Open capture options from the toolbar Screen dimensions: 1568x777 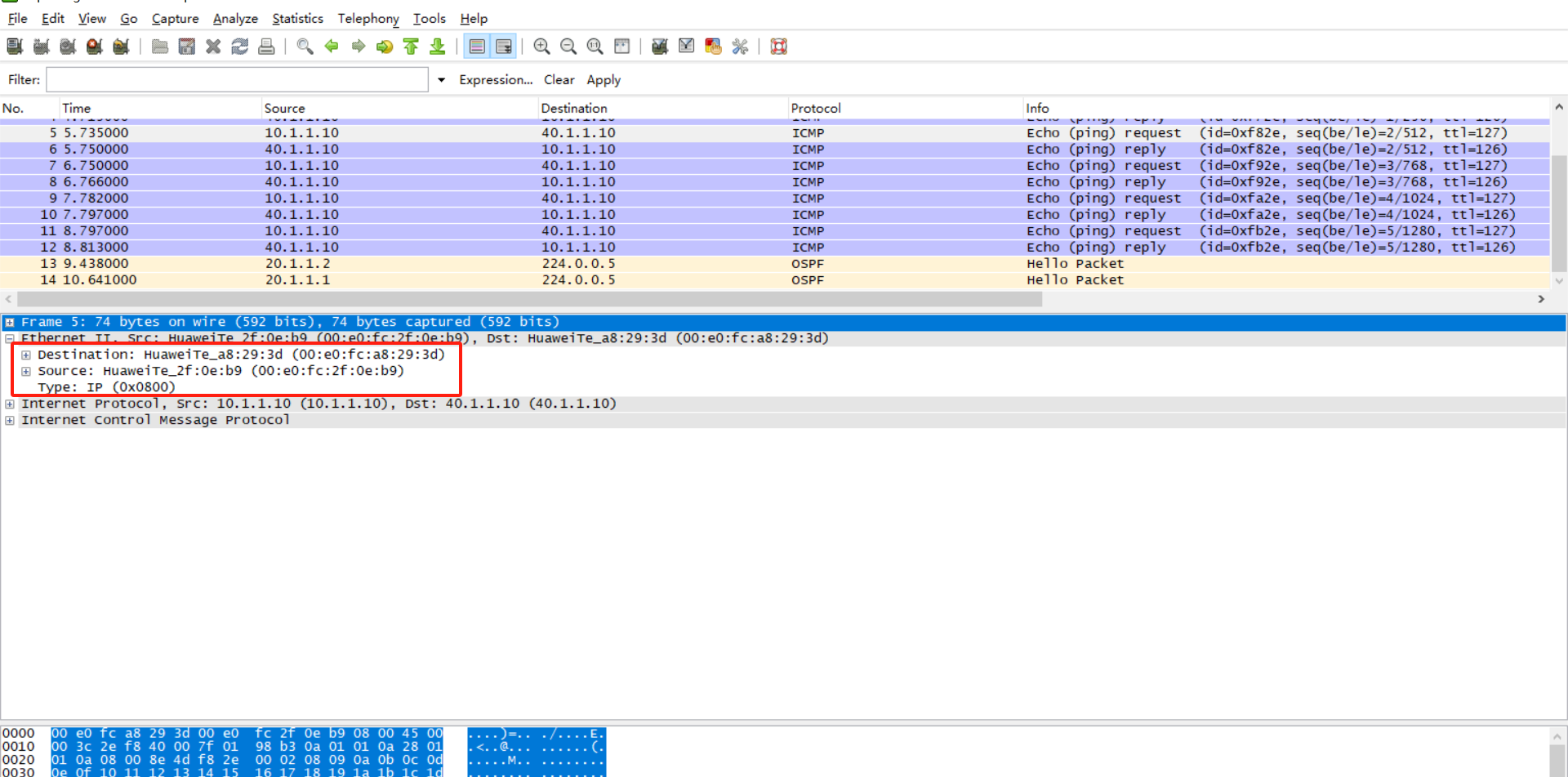pyautogui.click(x=41, y=47)
